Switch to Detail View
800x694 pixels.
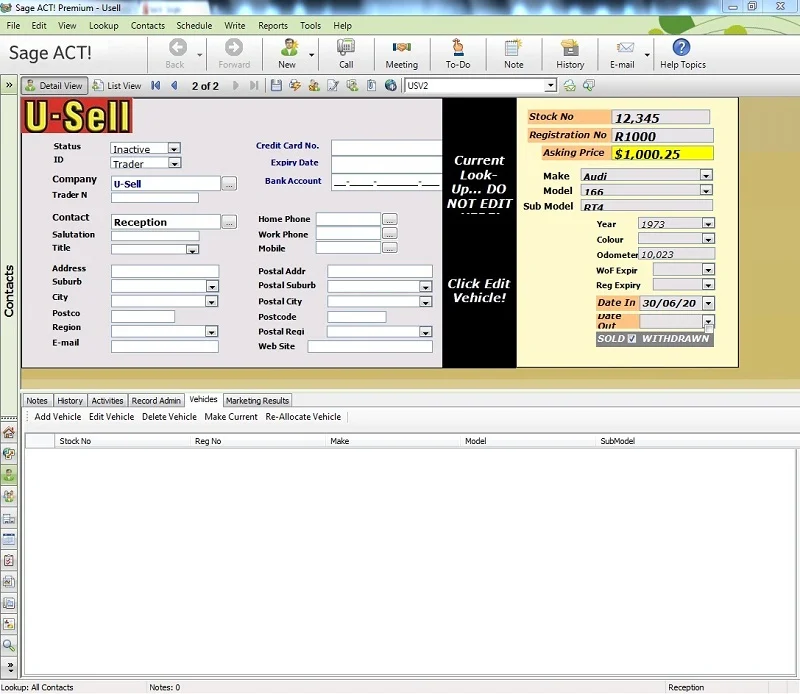[x=54, y=86]
